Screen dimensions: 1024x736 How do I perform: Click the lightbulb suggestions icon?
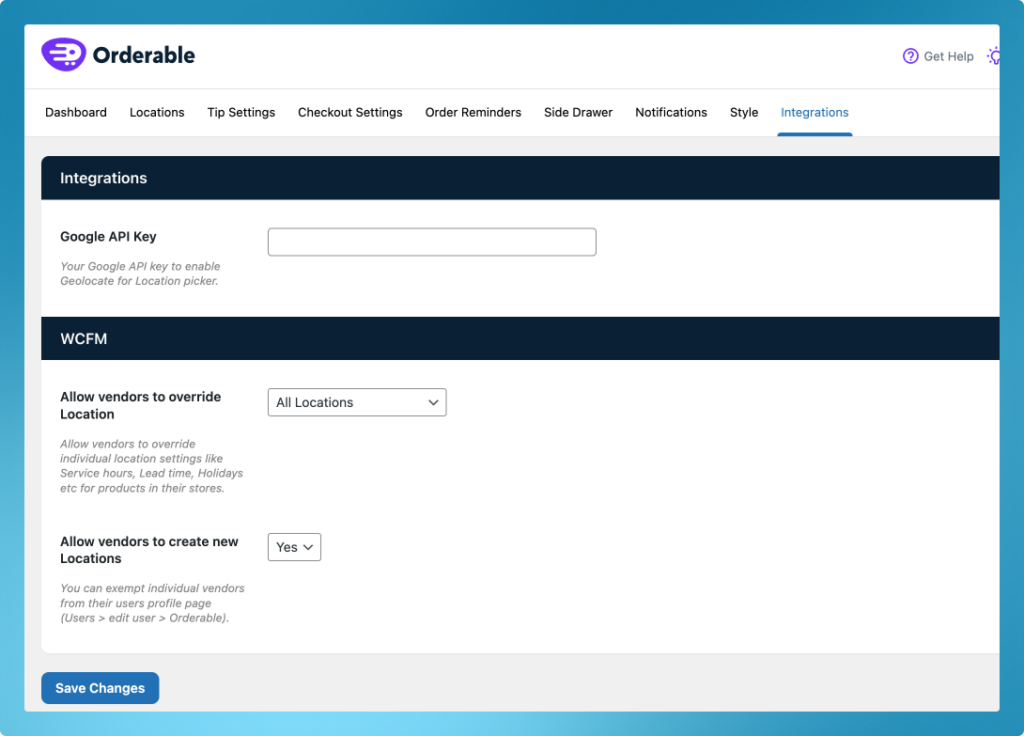click(x=994, y=56)
